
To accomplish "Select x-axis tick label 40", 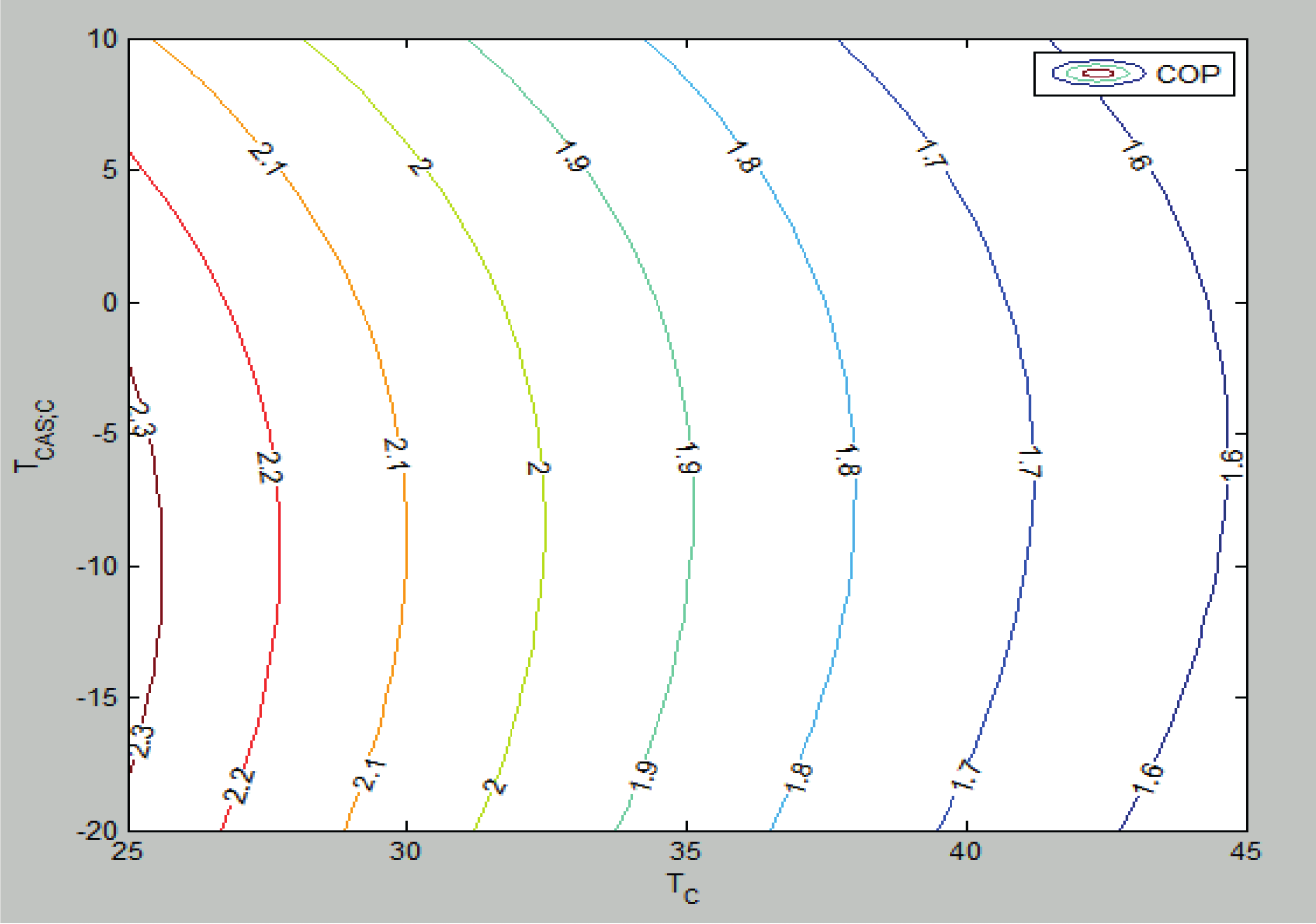I will pos(966,851).
